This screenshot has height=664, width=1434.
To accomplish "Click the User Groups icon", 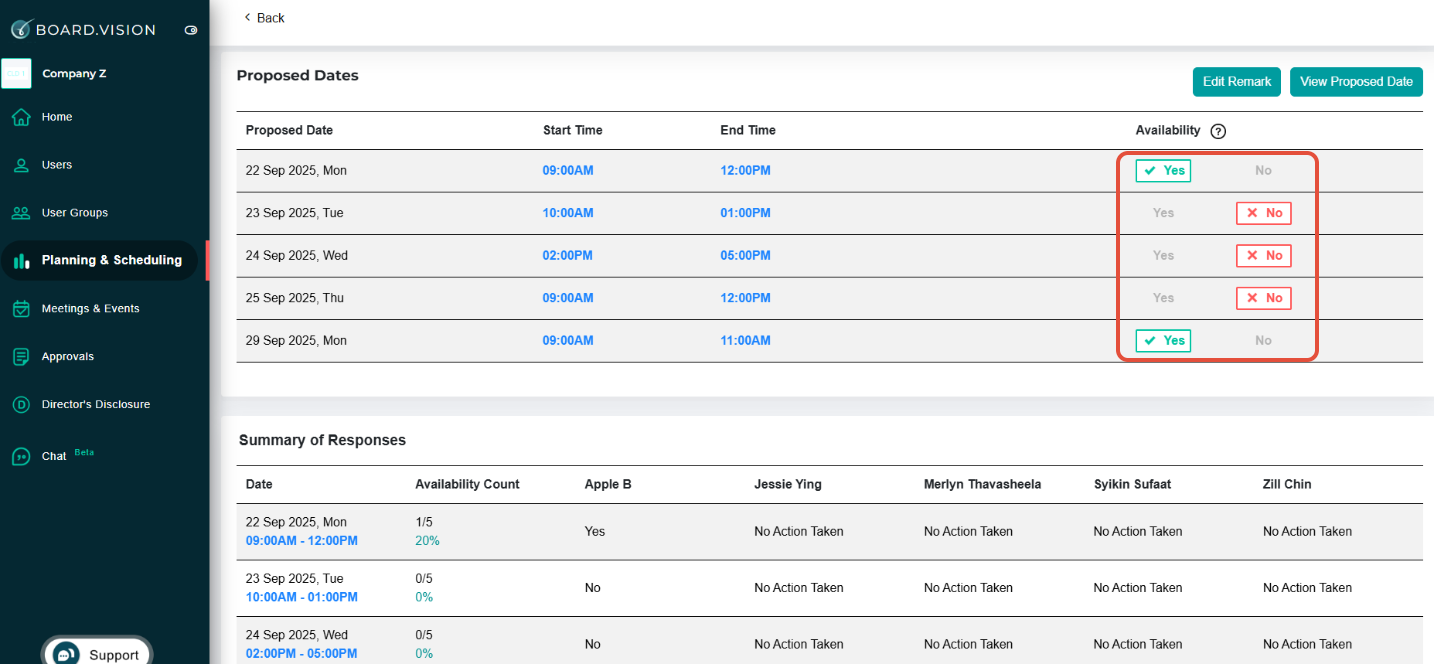I will coord(21,213).
